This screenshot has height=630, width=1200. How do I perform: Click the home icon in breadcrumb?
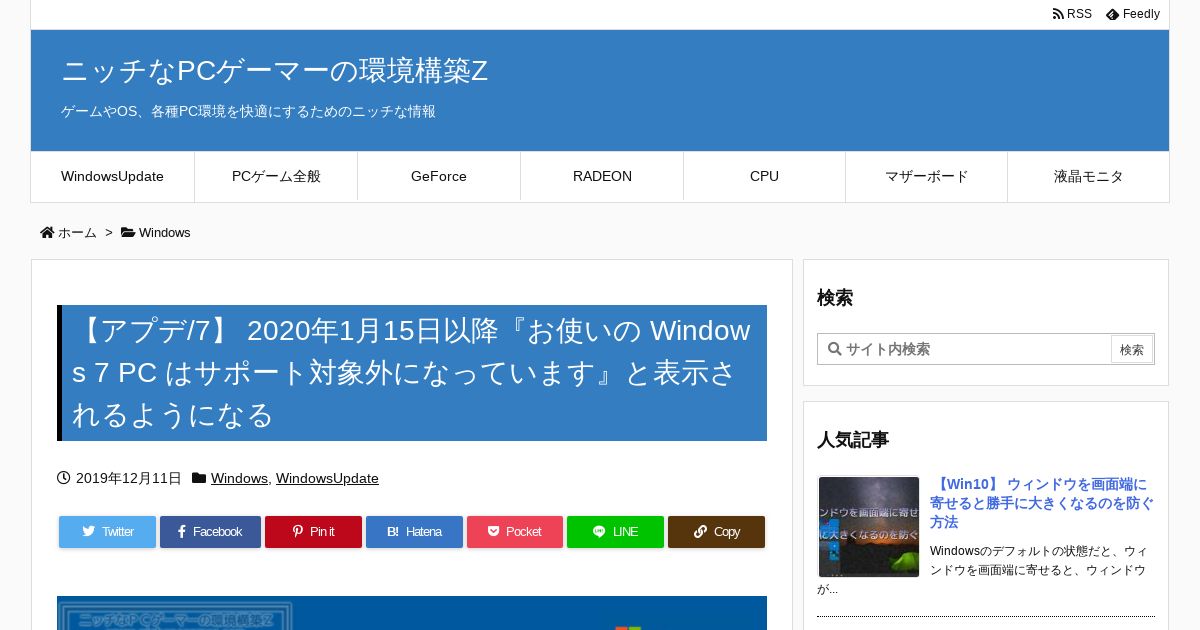click(47, 232)
